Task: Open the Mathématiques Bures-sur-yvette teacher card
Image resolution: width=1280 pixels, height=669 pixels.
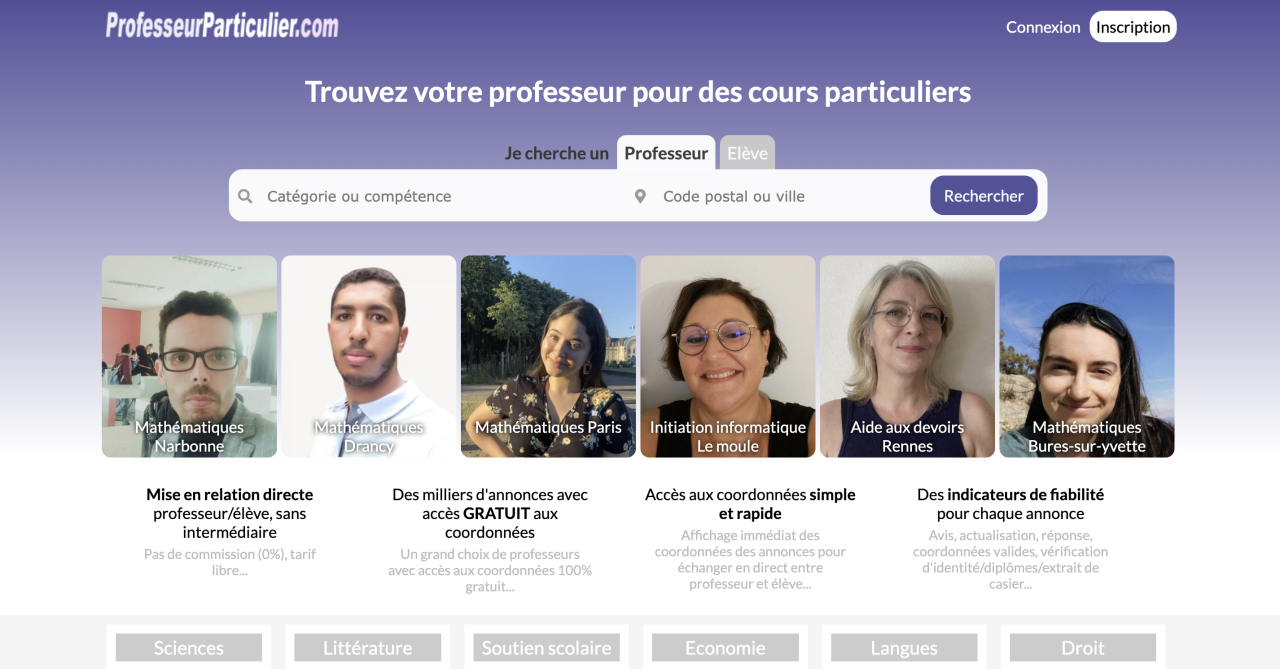Action: click(1087, 356)
